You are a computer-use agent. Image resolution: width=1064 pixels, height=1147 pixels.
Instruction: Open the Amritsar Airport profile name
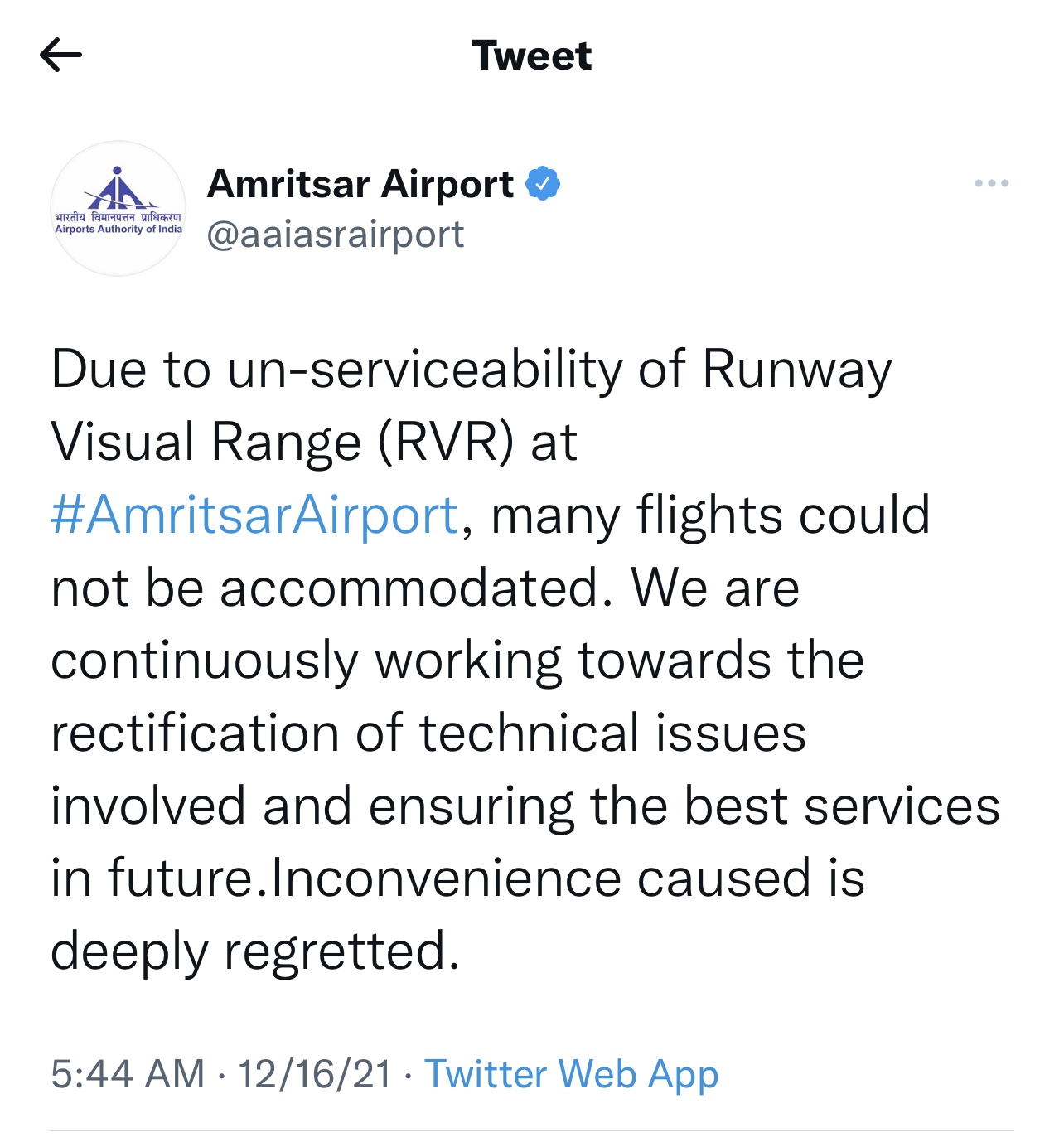coord(360,183)
